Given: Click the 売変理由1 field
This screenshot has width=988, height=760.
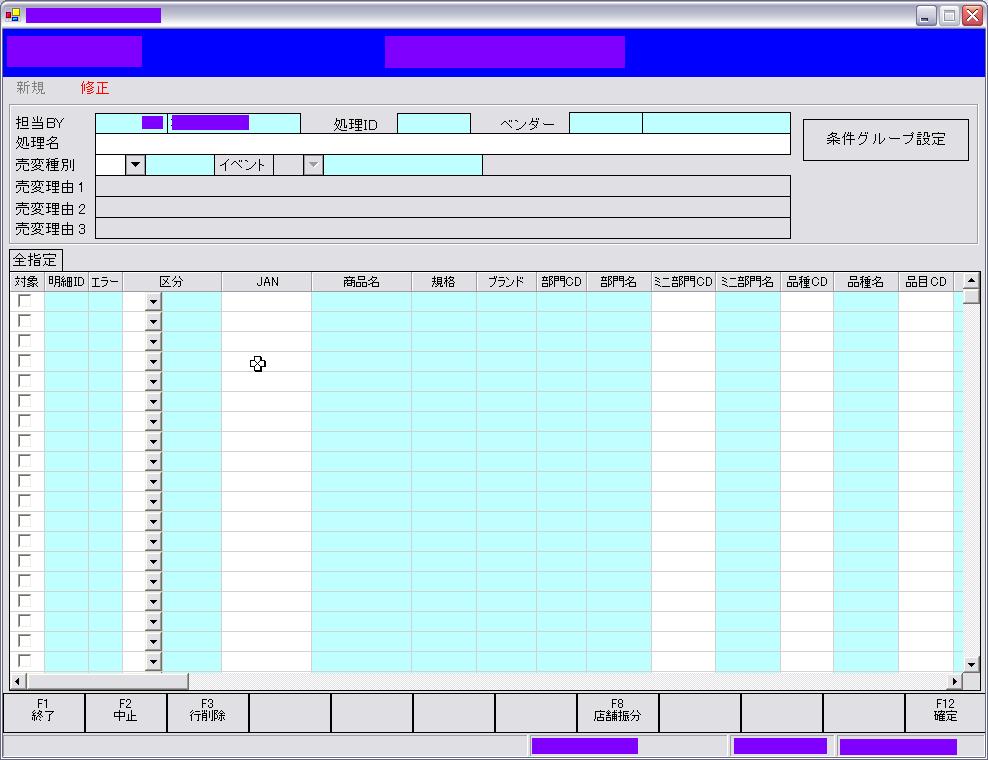Looking at the screenshot, I should tap(442, 187).
